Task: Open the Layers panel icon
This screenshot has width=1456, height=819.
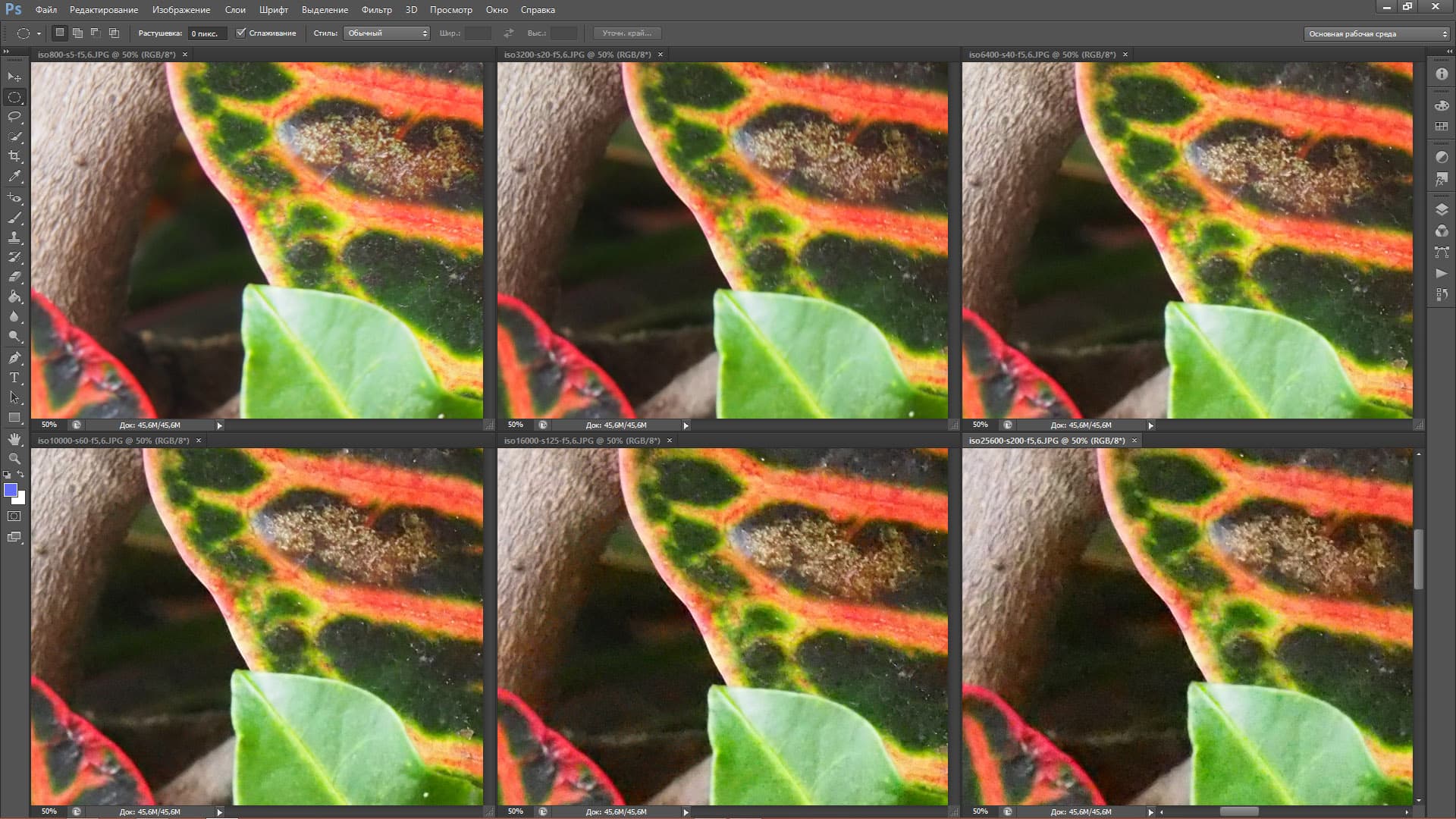Action: coord(1442,210)
